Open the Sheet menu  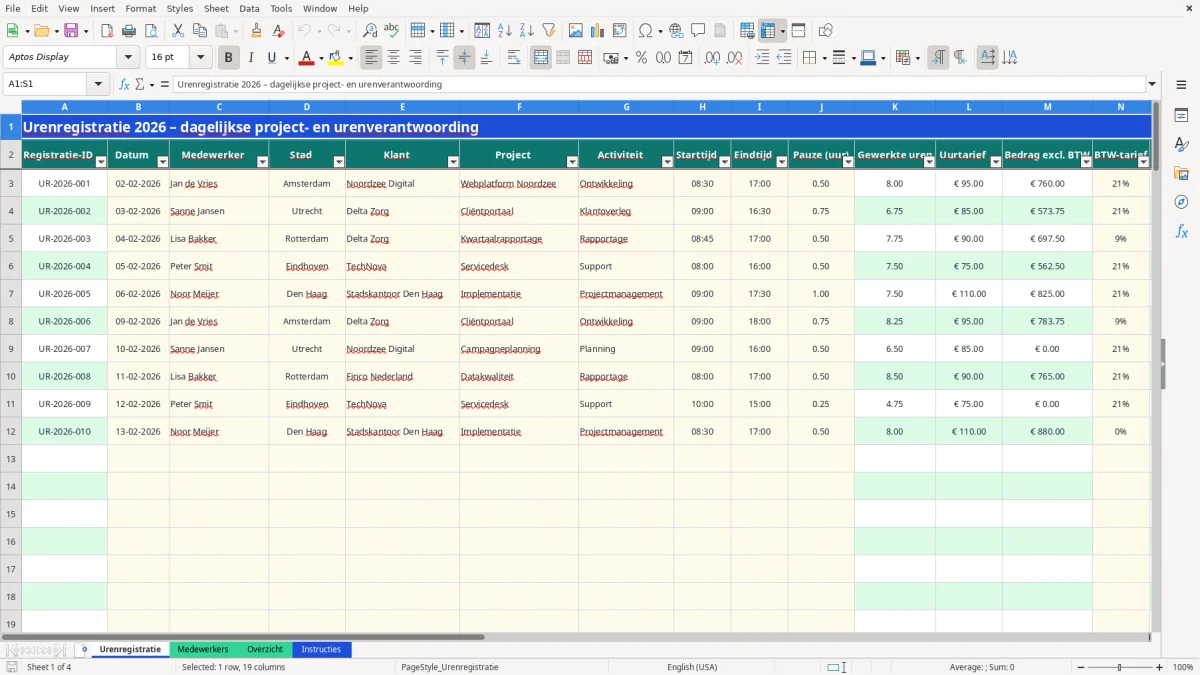click(216, 8)
